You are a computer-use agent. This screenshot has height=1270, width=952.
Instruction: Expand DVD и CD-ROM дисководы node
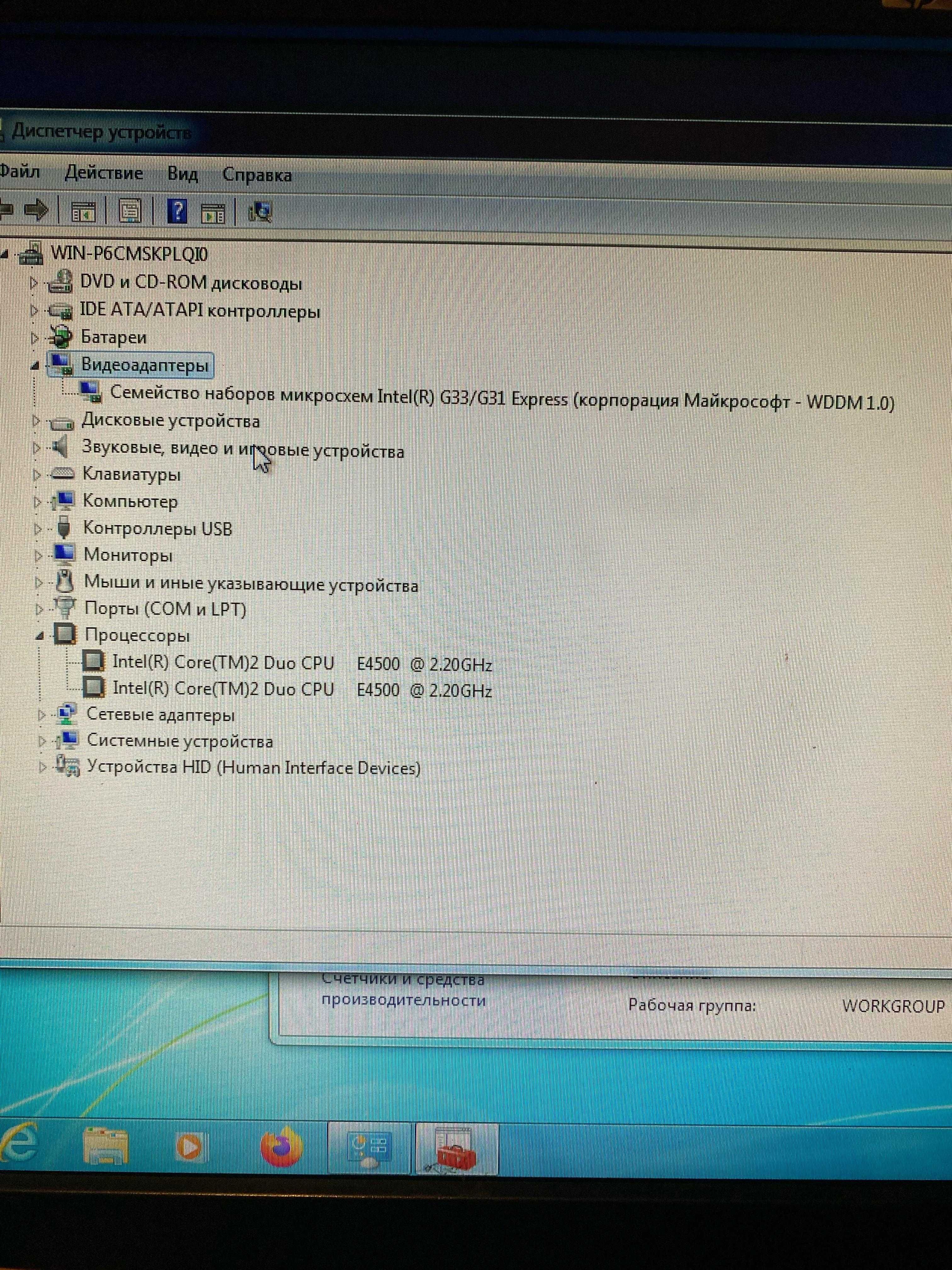34,283
